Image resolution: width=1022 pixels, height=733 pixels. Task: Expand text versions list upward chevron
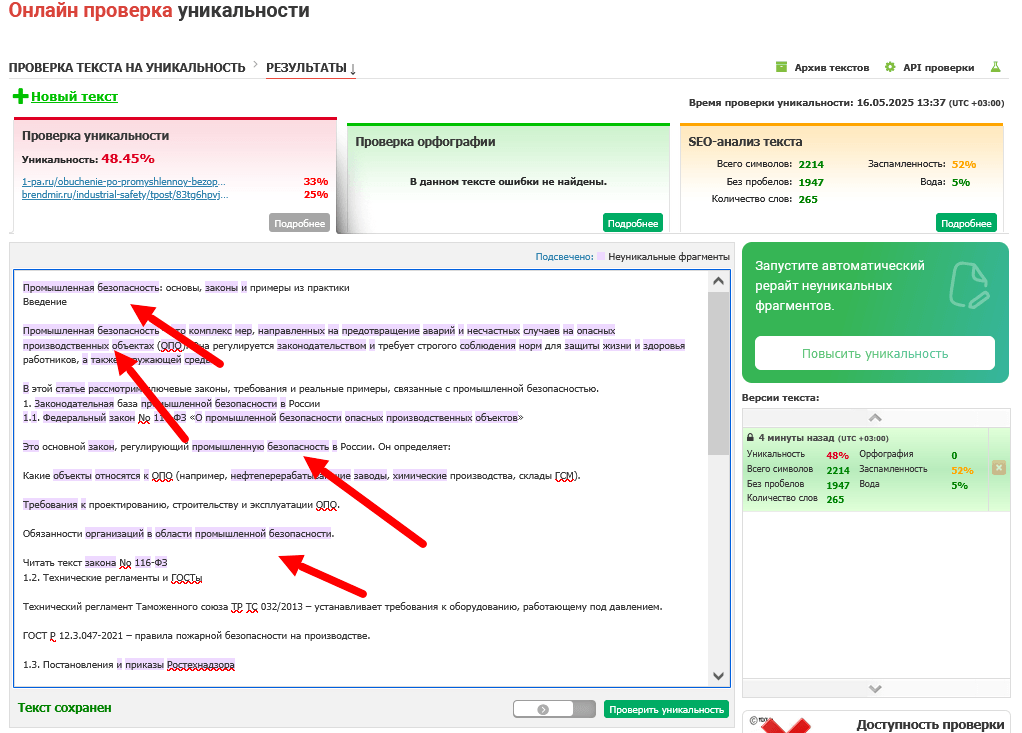click(x=875, y=418)
